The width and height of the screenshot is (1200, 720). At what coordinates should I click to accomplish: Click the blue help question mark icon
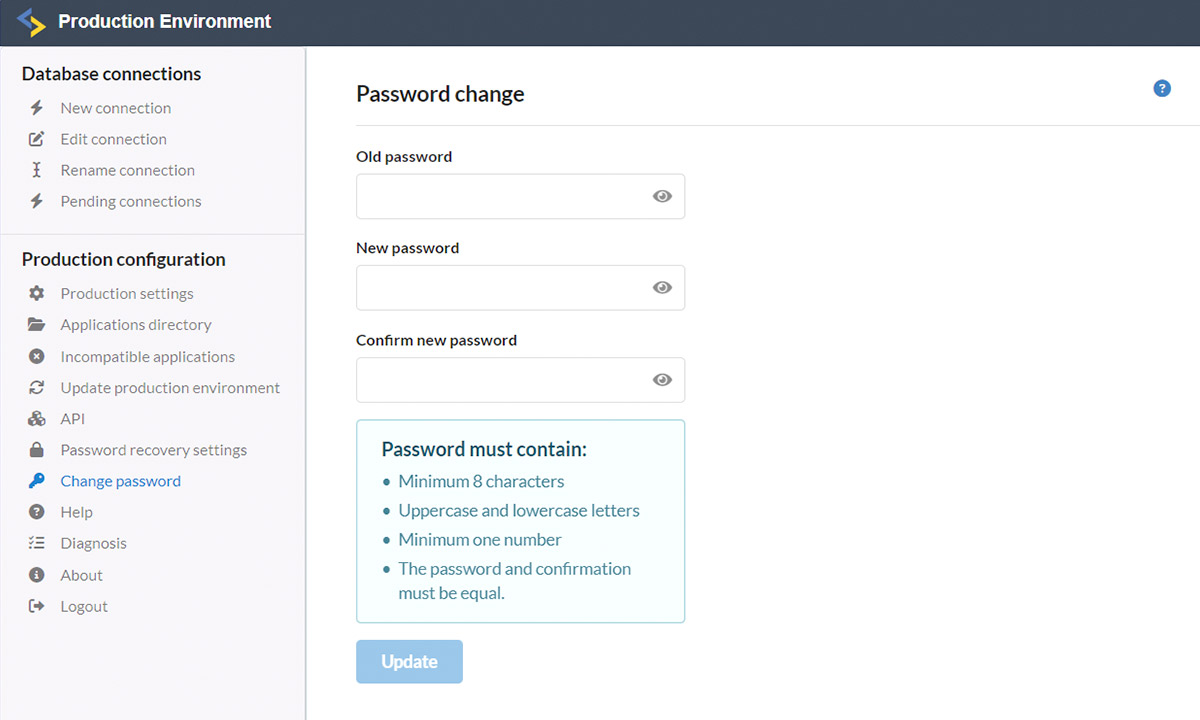point(1162,88)
